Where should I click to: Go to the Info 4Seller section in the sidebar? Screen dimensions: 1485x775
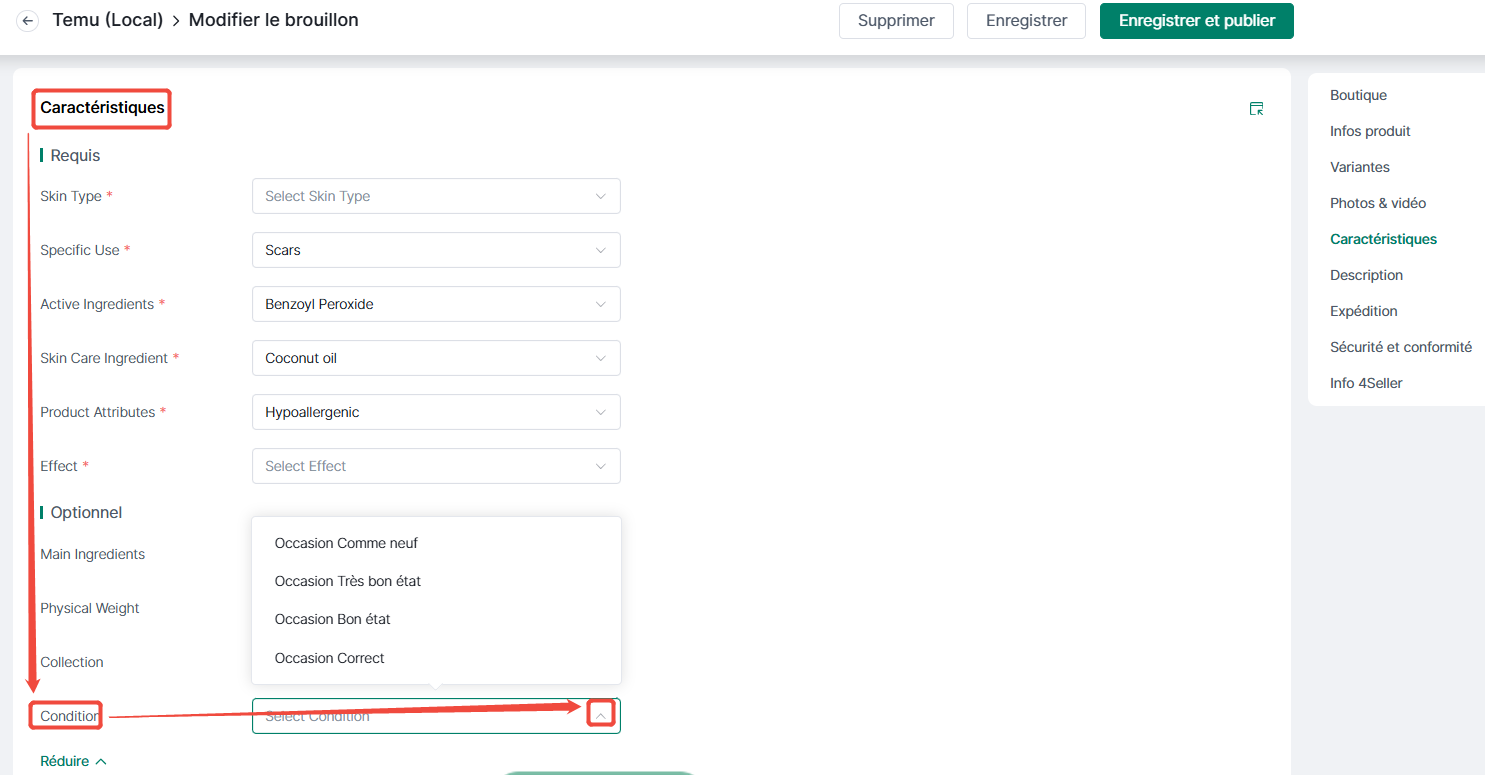pos(1366,383)
